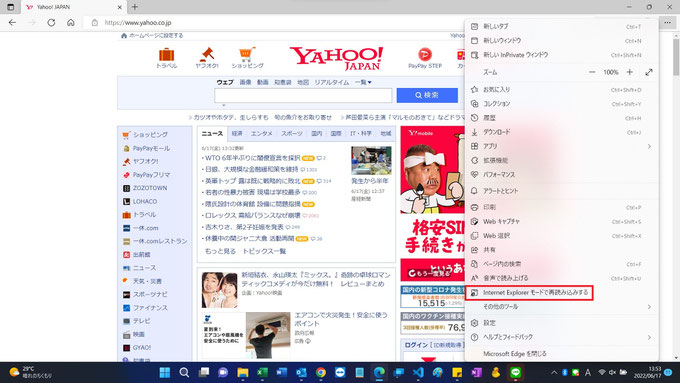Launch Google Chrome from the taskbar
This screenshot has height=383, width=680.
(x=320, y=372)
